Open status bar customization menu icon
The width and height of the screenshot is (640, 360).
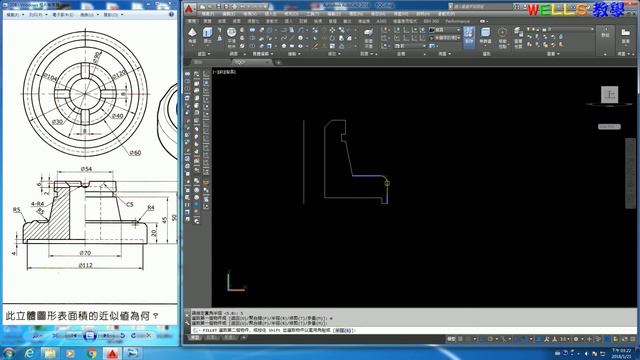pos(632,339)
